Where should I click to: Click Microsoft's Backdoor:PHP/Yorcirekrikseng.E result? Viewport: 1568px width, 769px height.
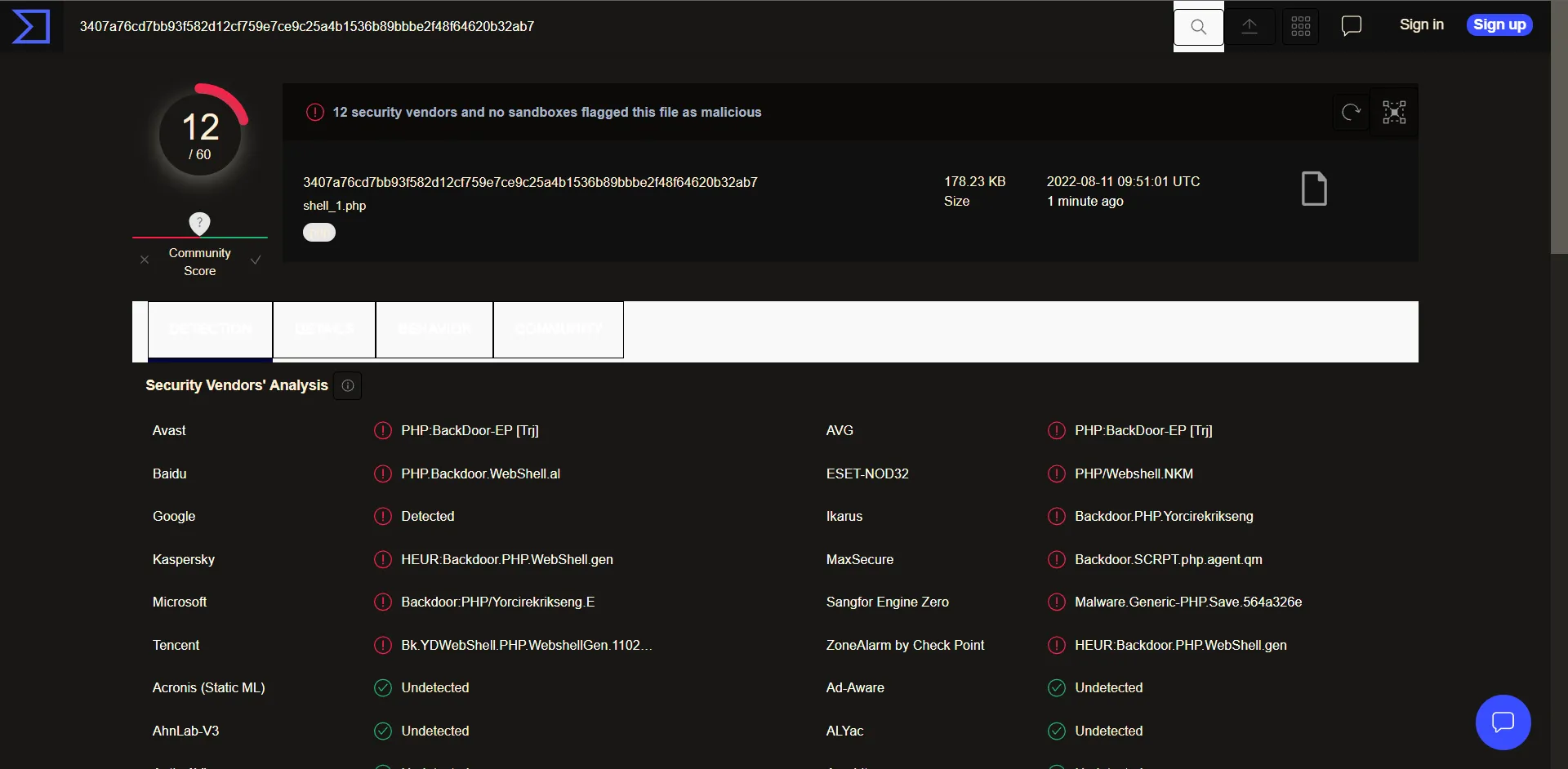(x=498, y=602)
